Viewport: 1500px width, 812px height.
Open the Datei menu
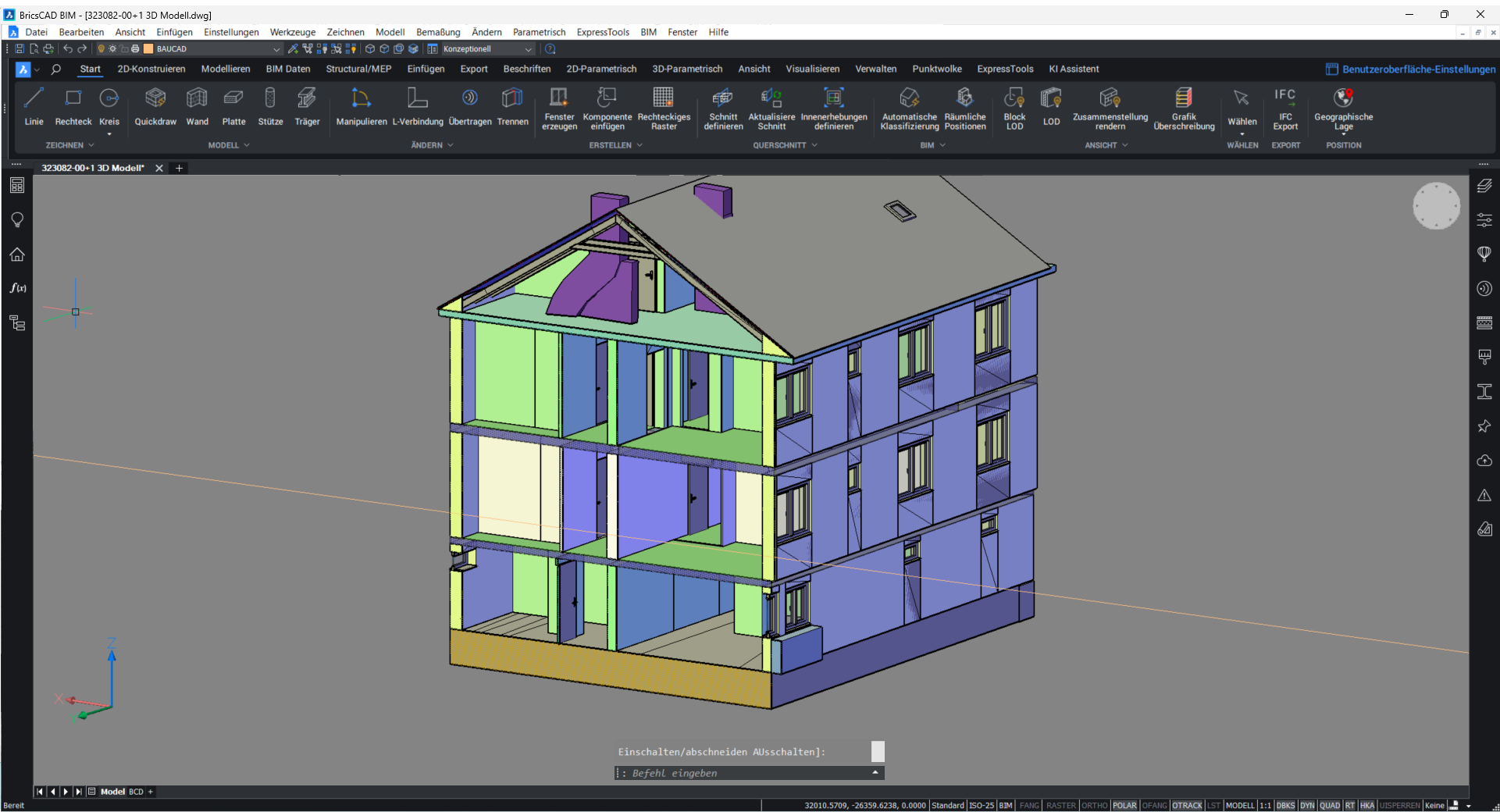tap(36, 32)
